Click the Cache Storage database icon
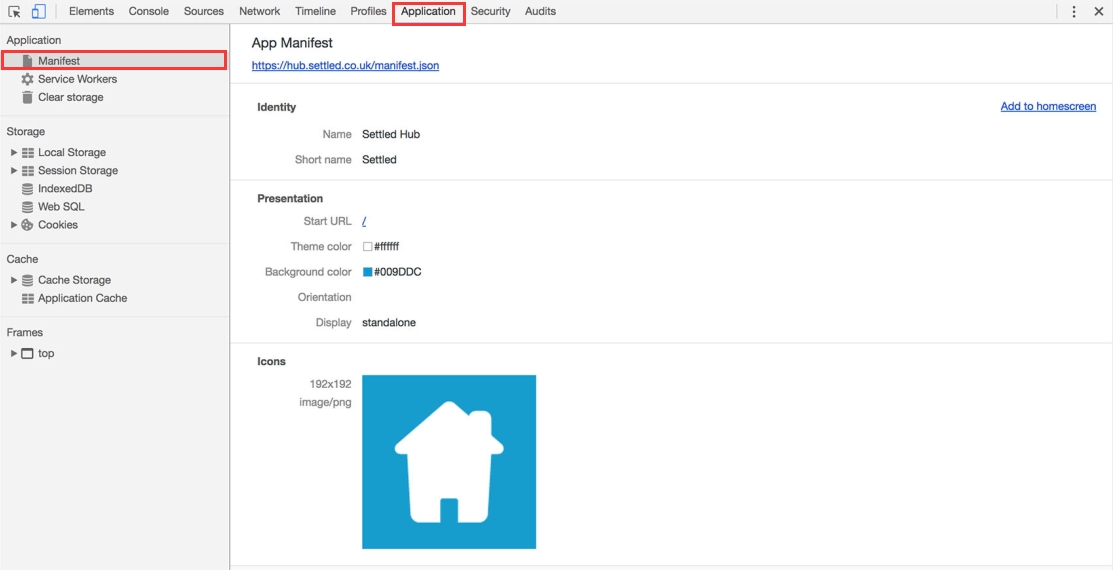The image size is (1116, 570). tap(27, 280)
